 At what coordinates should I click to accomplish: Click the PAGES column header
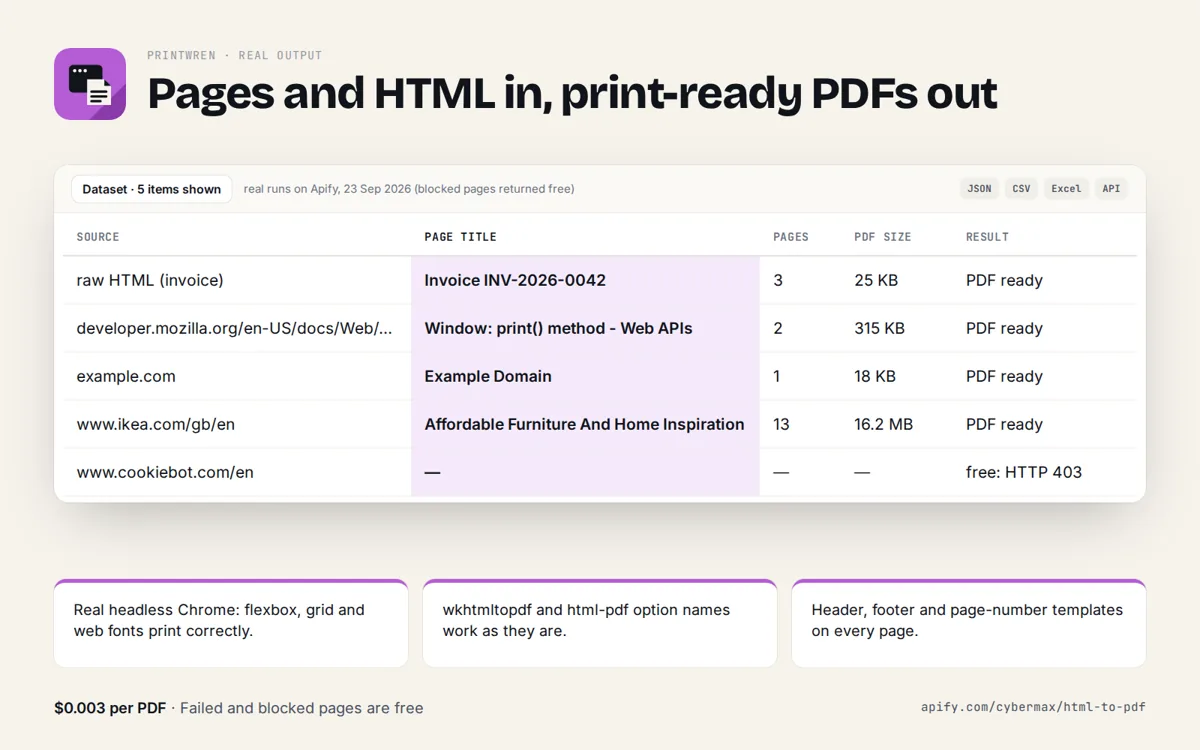pyautogui.click(x=791, y=237)
